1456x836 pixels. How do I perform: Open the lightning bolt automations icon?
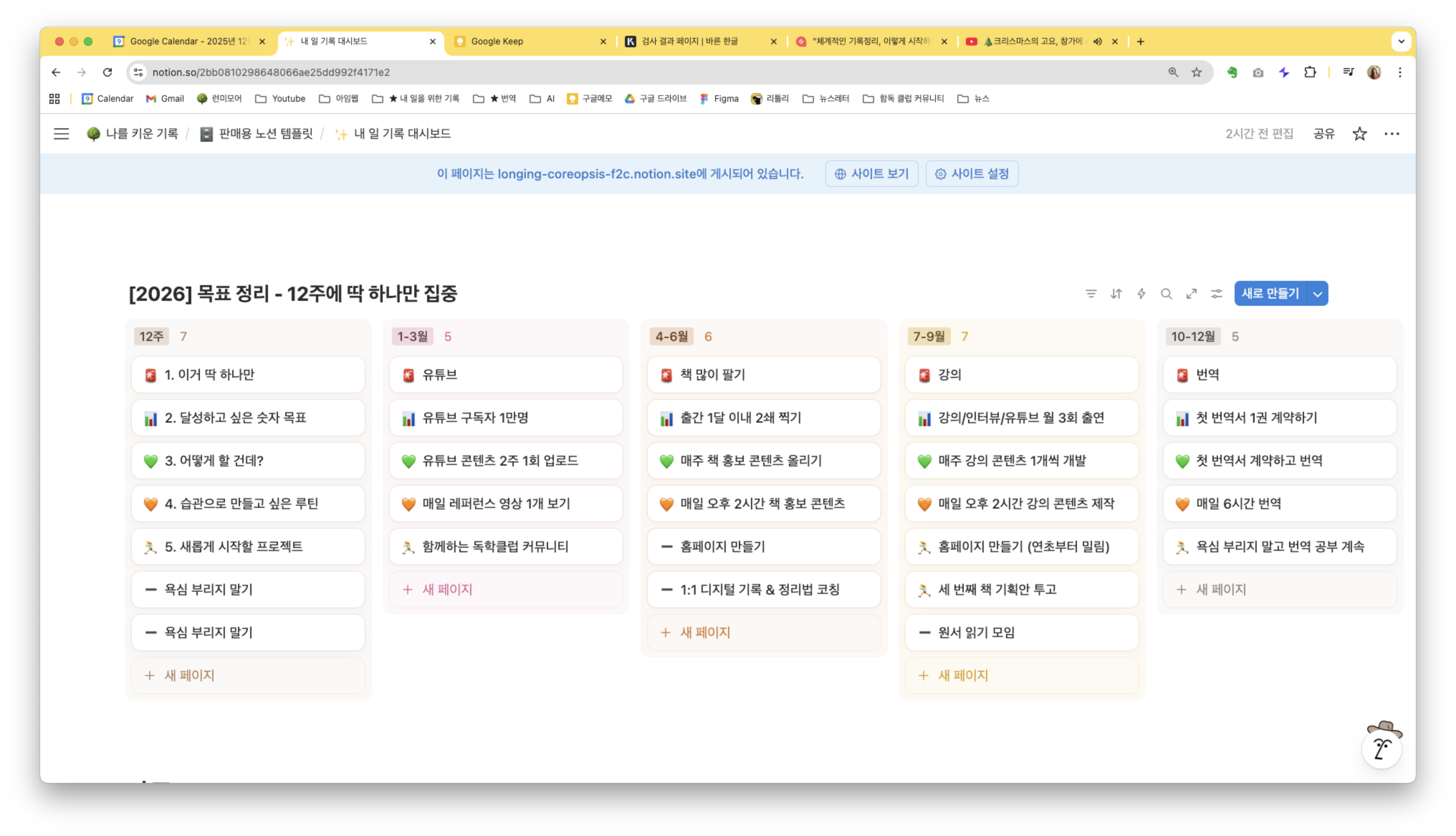click(1141, 293)
